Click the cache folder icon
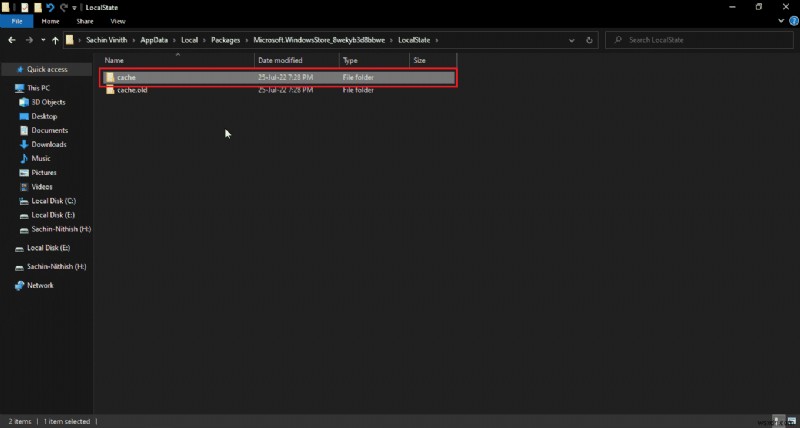 click(x=110, y=78)
